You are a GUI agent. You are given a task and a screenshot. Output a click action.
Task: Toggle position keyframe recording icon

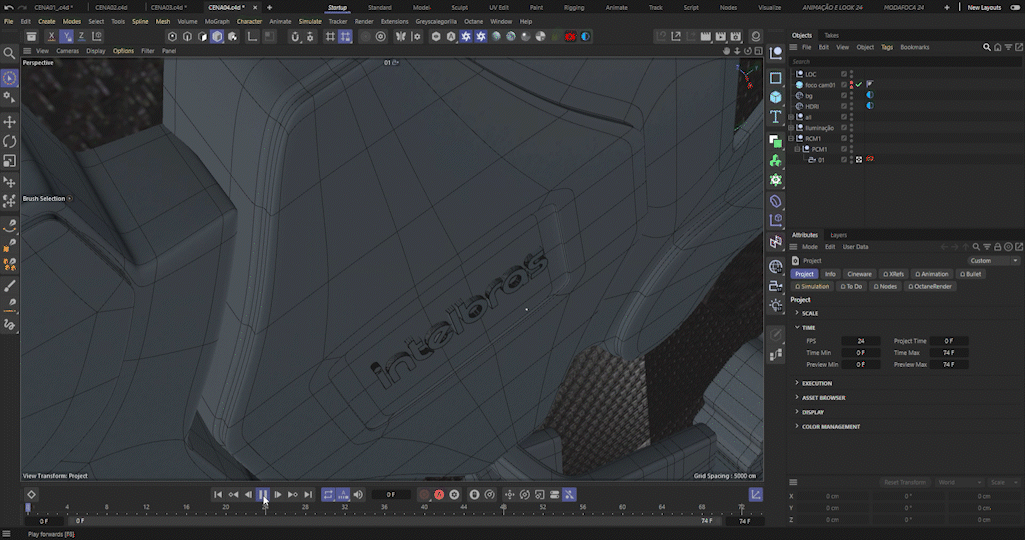[x=509, y=495]
